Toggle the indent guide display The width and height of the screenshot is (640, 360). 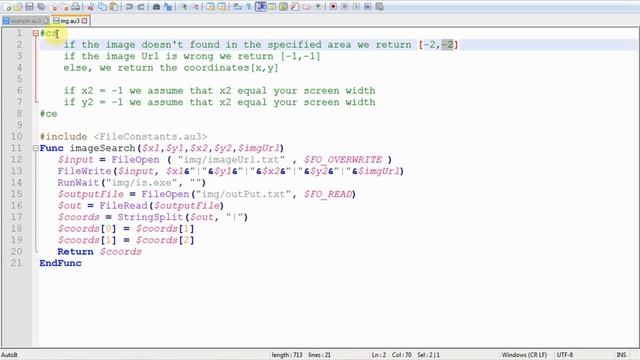point(260,7)
